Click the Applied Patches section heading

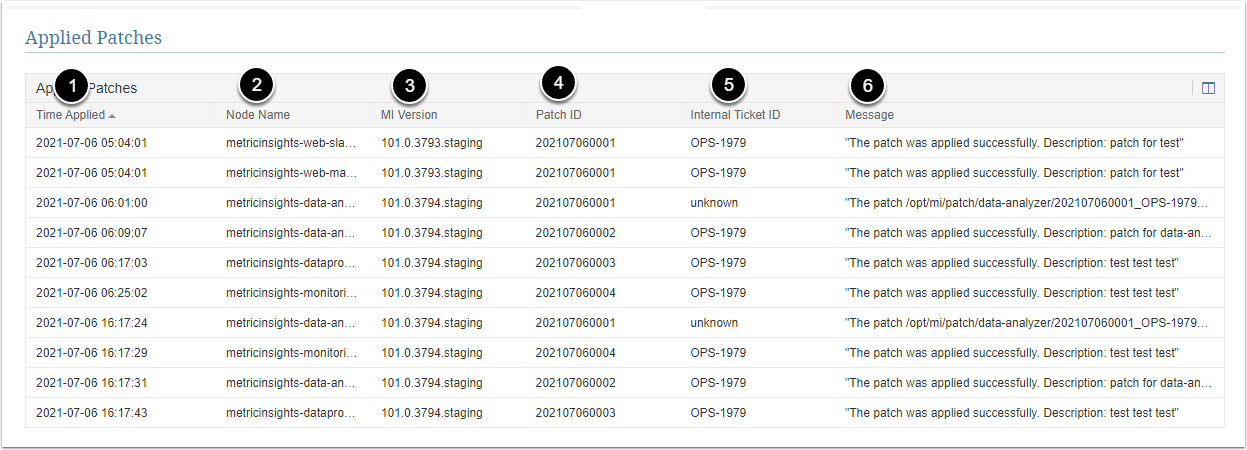(93, 38)
